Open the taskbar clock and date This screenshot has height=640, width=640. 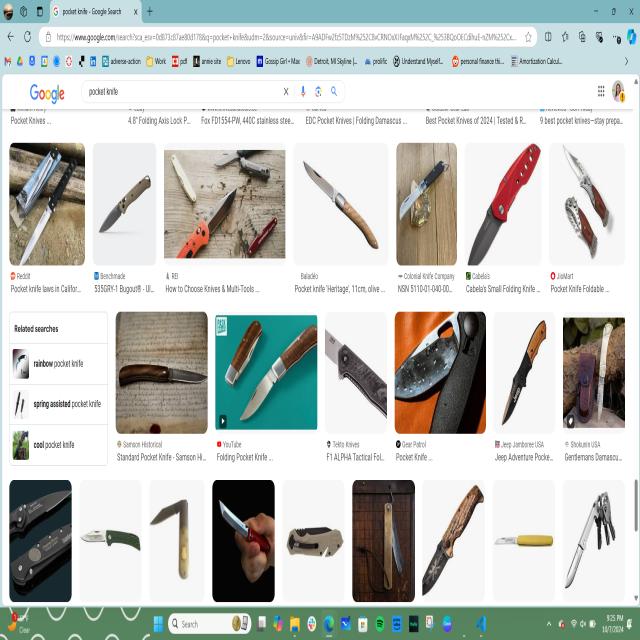click(x=613, y=624)
